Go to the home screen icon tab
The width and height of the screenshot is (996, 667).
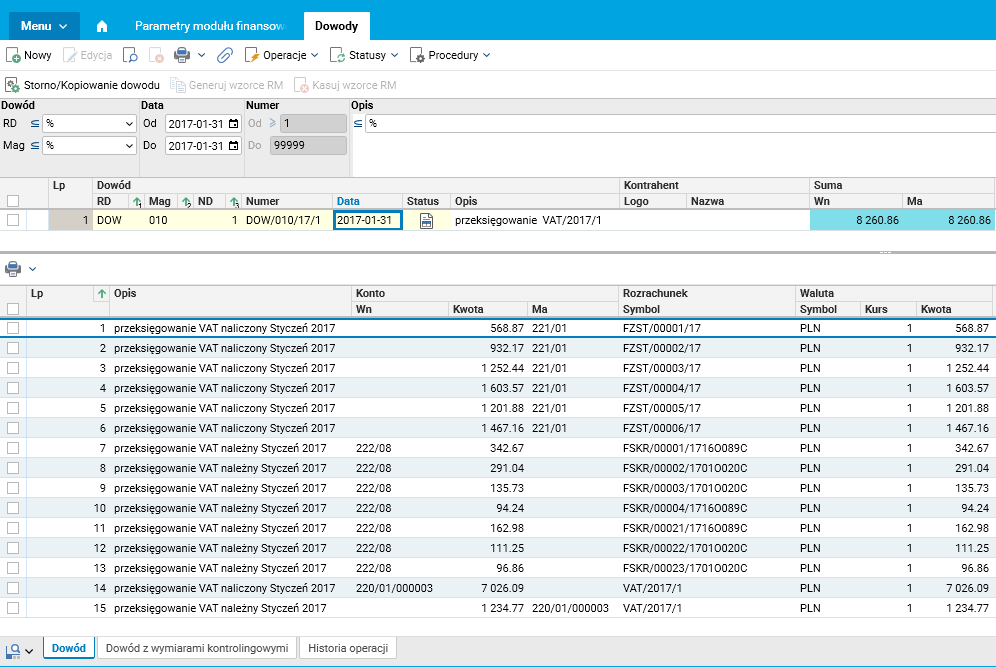click(101, 26)
